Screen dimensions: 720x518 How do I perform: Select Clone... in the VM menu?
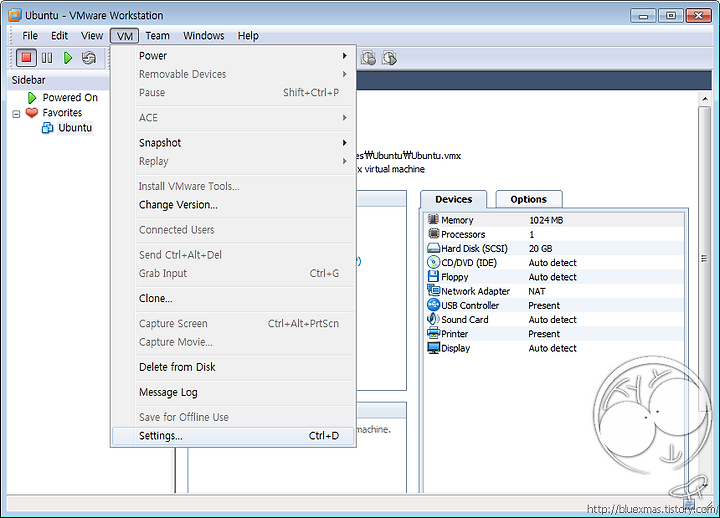[233, 298]
